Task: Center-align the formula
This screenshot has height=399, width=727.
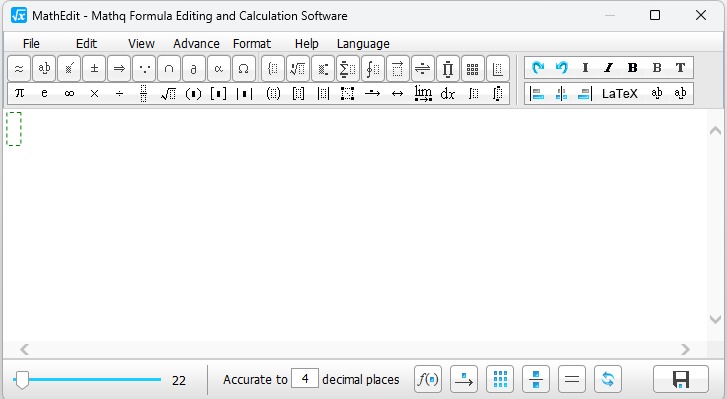Action: (x=561, y=94)
